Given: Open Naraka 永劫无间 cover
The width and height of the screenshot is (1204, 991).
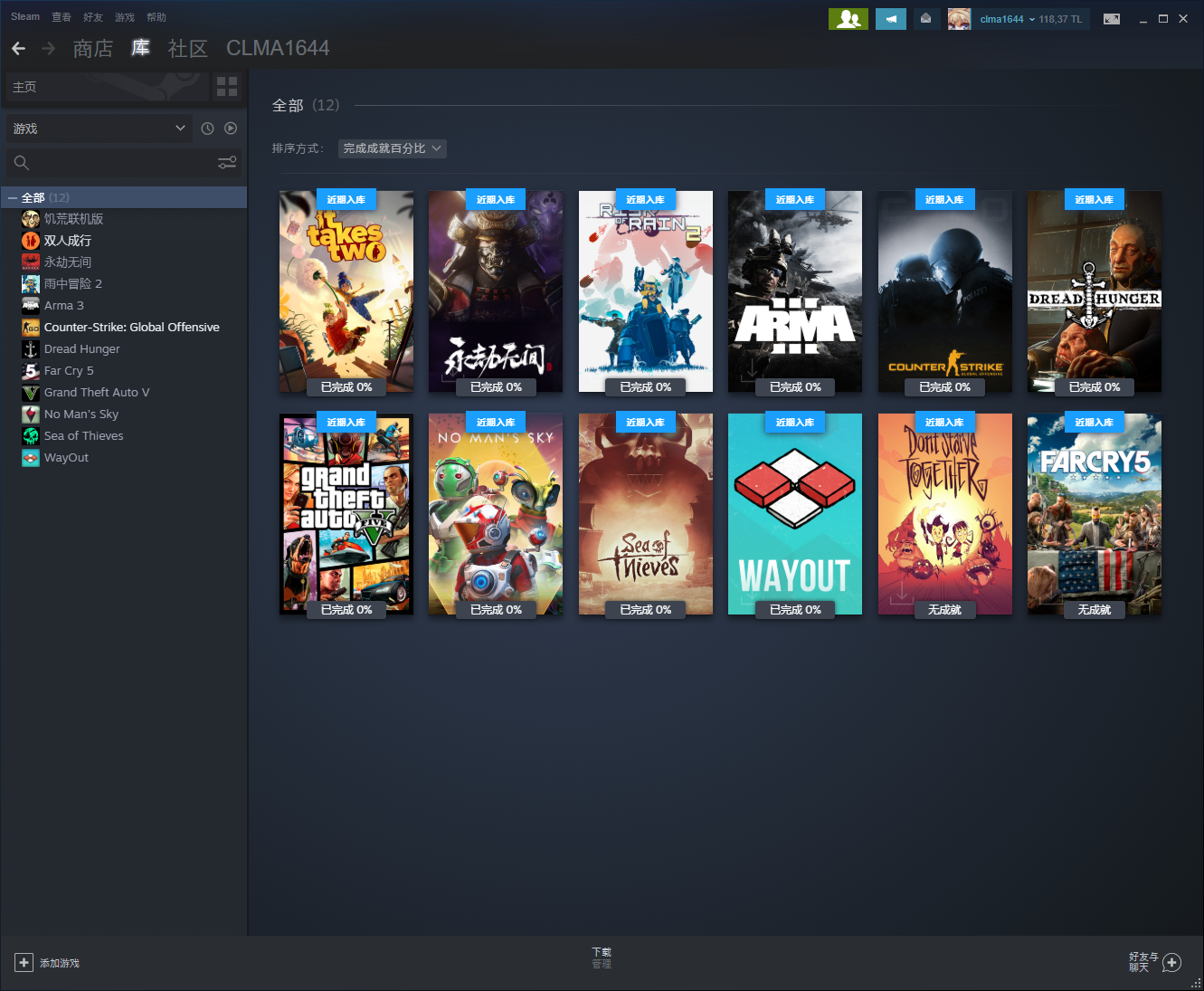Looking at the screenshot, I should (x=496, y=291).
